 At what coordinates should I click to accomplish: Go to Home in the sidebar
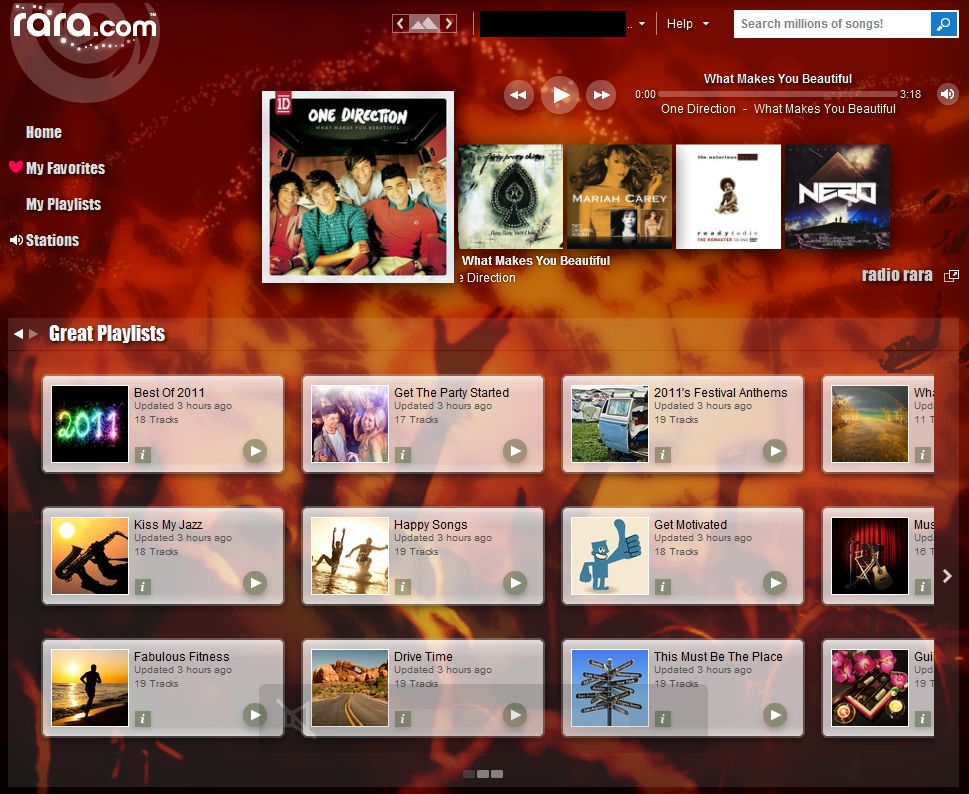(44, 132)
